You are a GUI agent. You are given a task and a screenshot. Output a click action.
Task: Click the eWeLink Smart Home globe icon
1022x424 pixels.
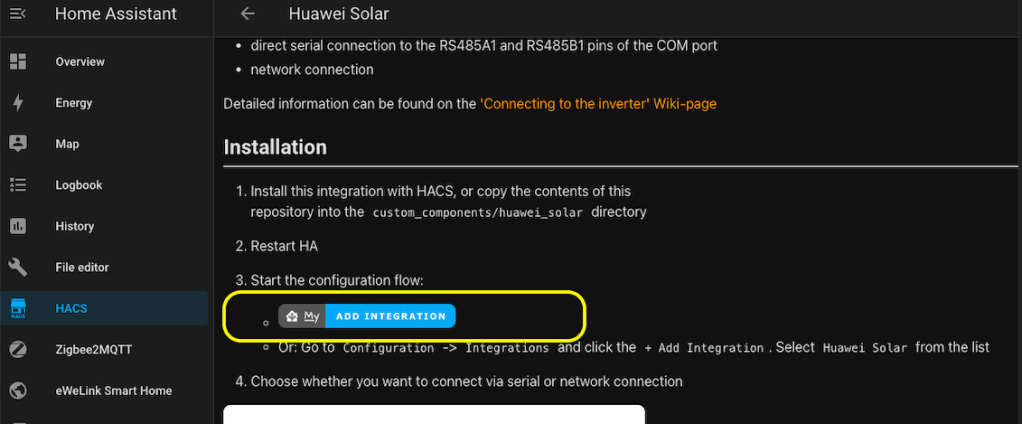coord(17,390)
